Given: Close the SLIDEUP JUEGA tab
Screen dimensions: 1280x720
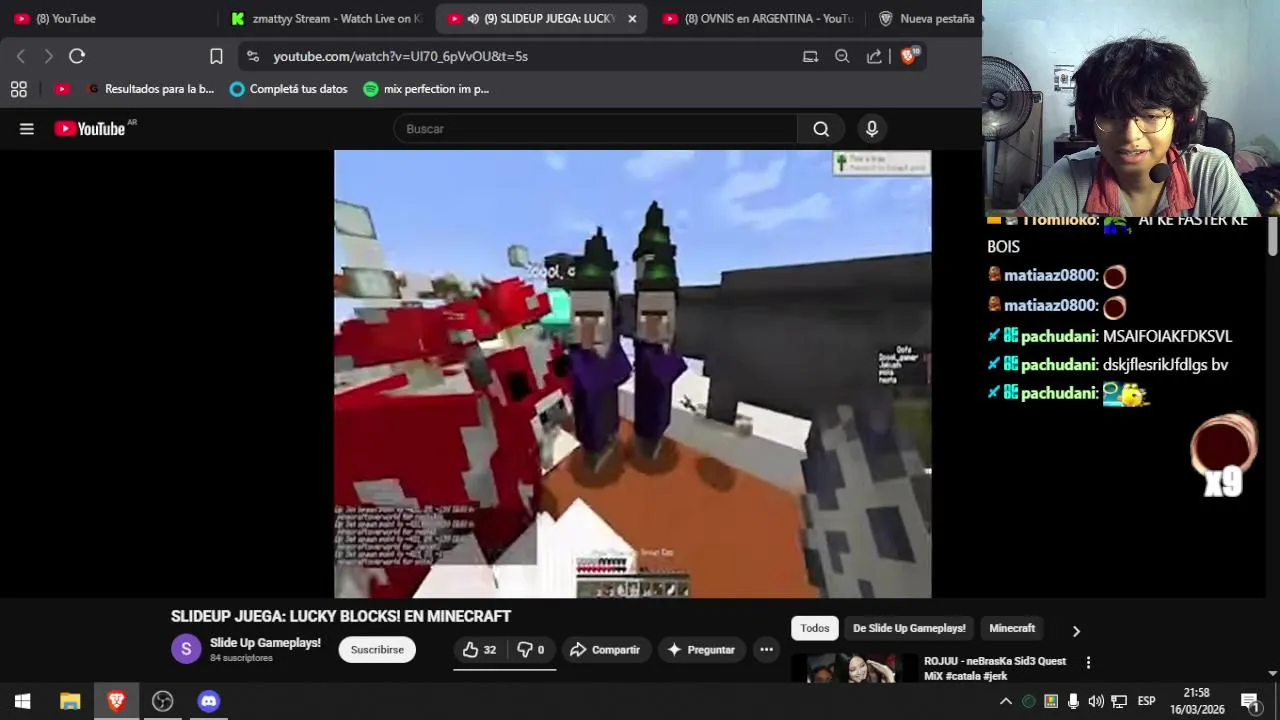Looking at the screenshot, I should (x=632, y=19).
